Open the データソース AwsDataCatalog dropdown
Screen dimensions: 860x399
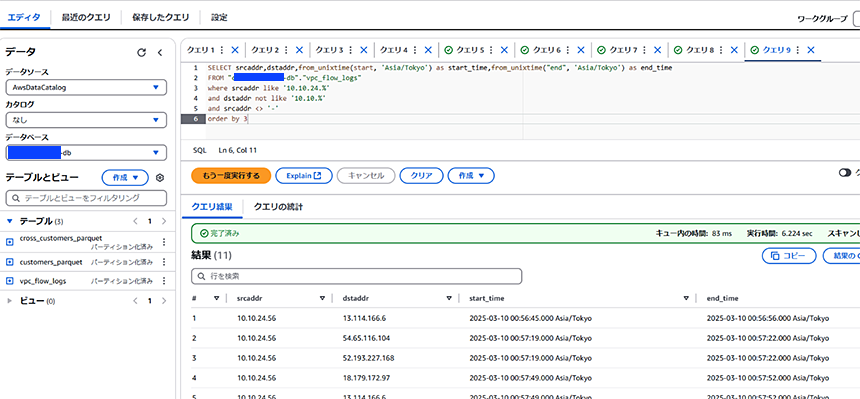click(x=86, y=87)
